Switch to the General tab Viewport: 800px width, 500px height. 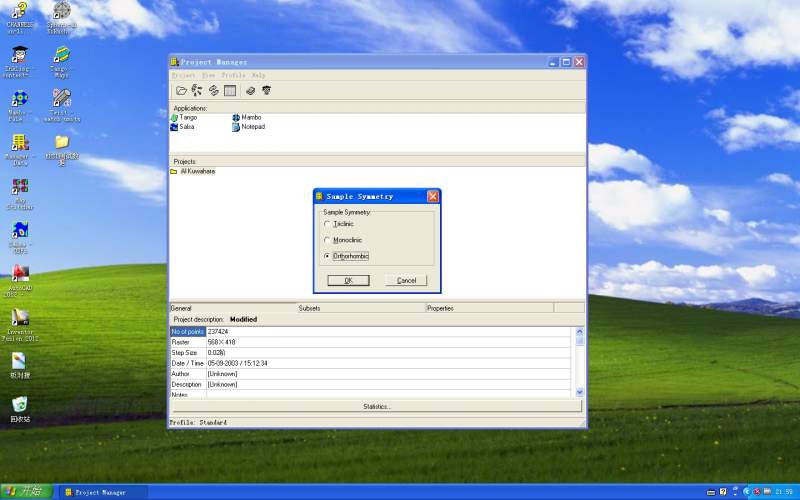coord(233,308)
